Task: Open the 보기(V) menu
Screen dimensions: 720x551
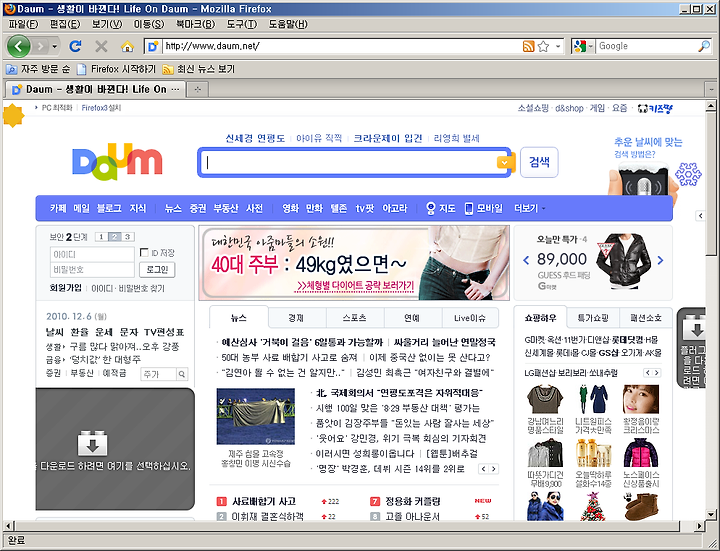Action: click(x=107, y=24)
